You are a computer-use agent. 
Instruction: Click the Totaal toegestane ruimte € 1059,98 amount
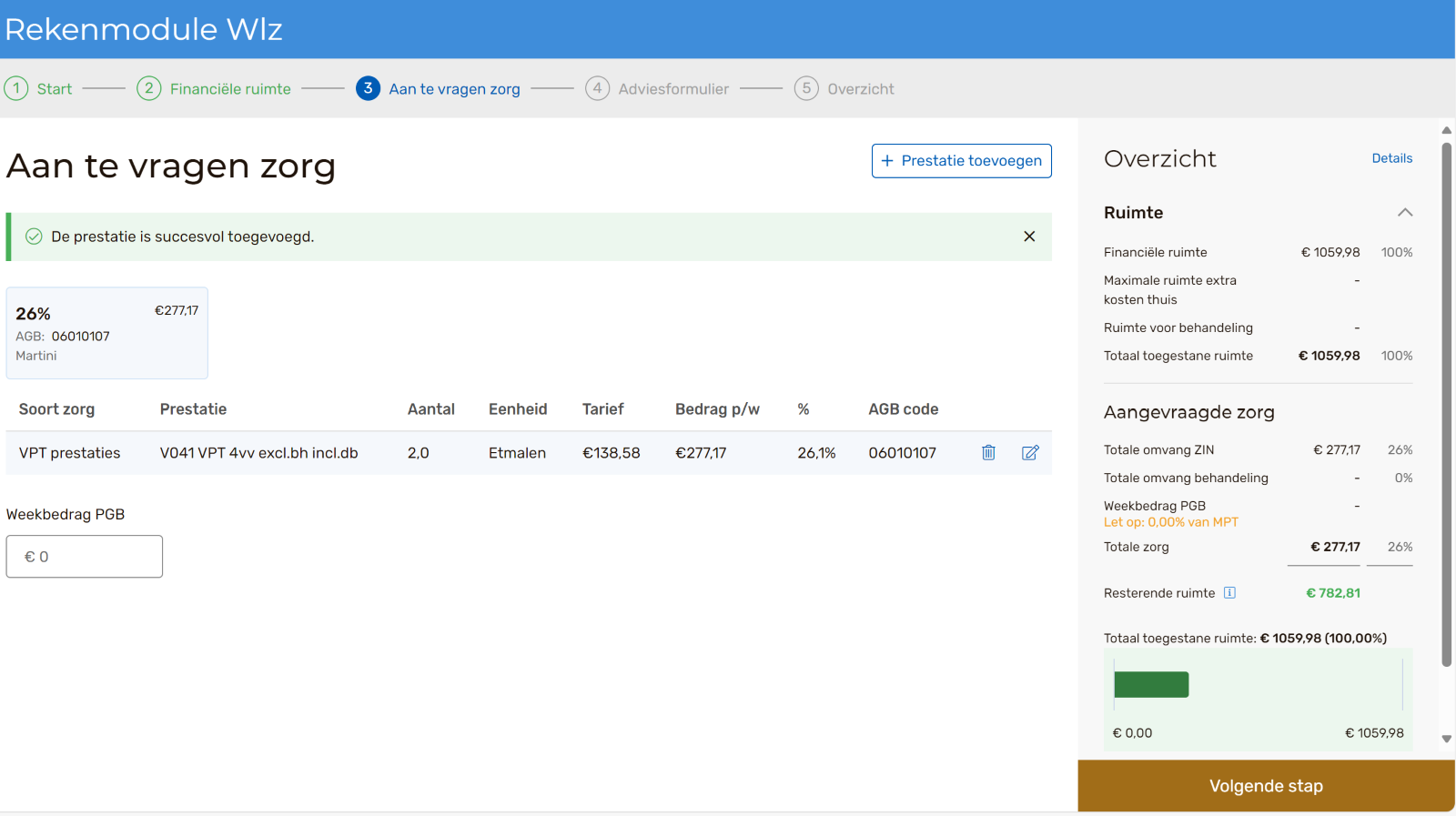click(1329, 356)
